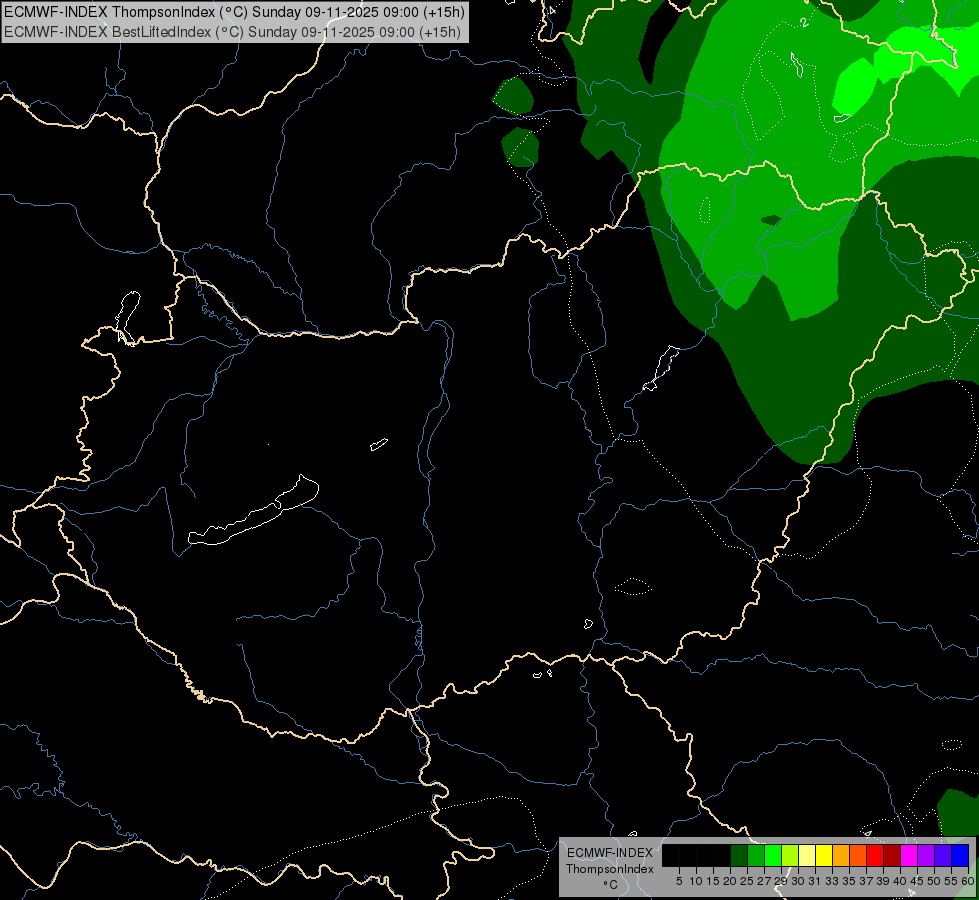This screenshot has width=979, height=900.
Task: Click the legend scale value 20
Action: click(730, 881)
